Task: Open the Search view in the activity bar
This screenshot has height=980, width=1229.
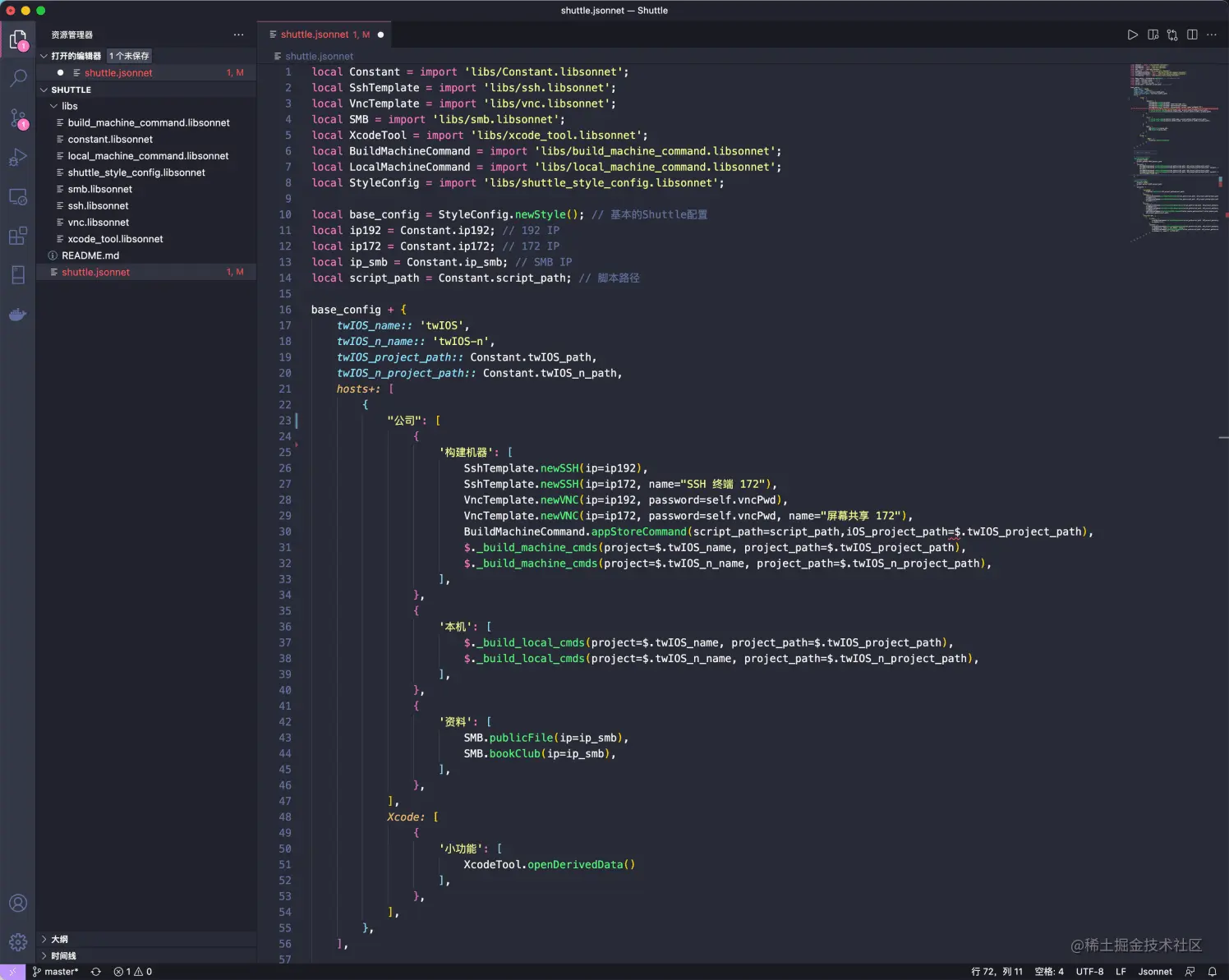Action: (x=18, y=78)
